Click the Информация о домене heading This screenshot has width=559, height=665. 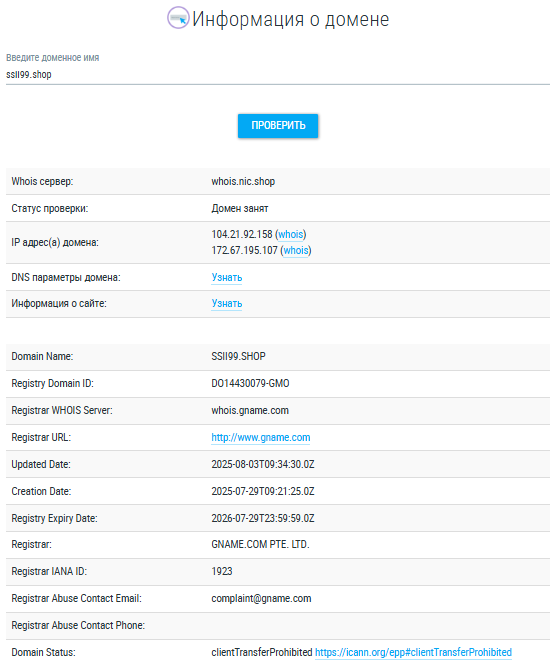click(x=291, y=19)
